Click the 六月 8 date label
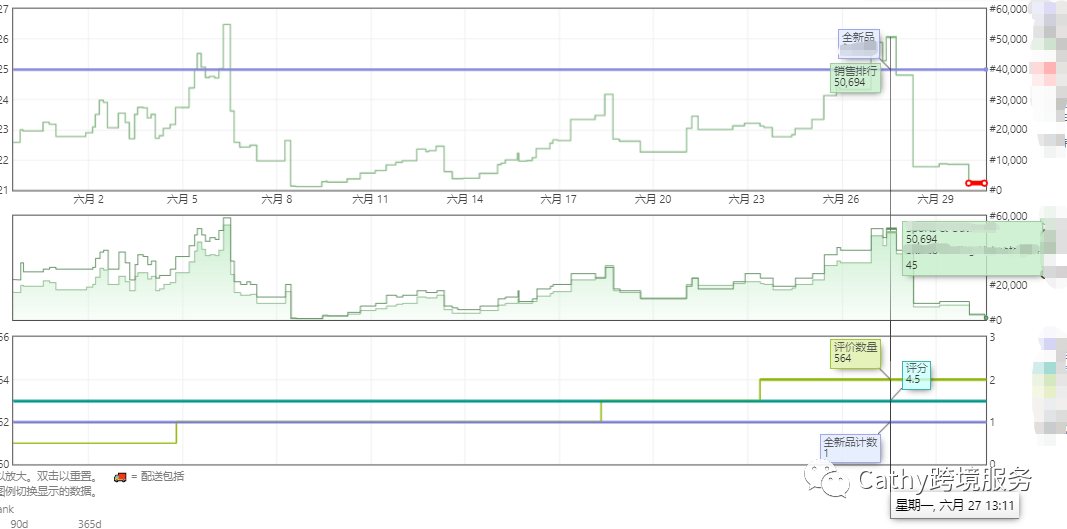 point(276,199)
